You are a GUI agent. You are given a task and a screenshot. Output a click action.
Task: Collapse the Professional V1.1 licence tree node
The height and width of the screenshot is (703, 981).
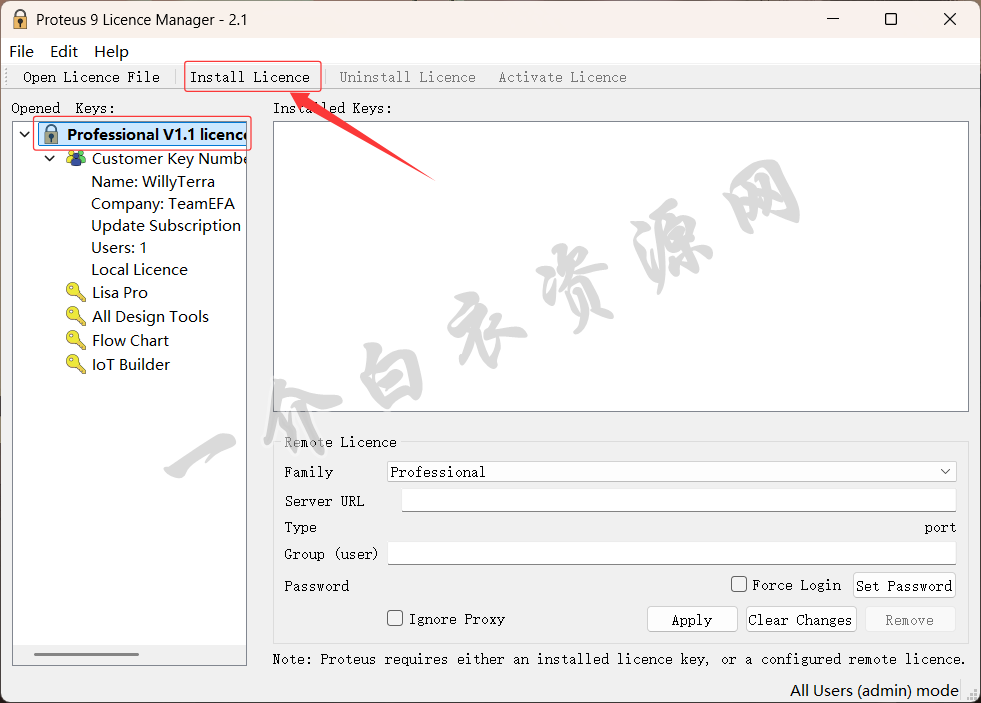(25, 134)
